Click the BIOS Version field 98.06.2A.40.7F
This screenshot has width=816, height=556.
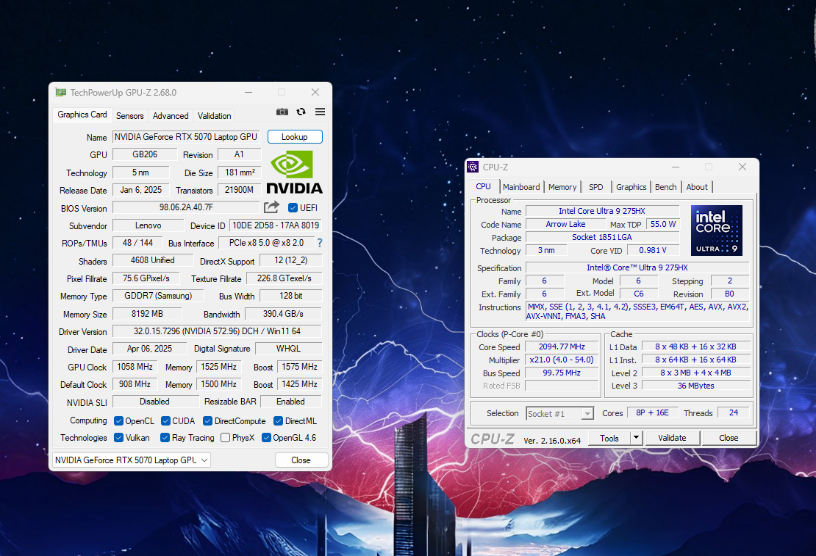186,207
